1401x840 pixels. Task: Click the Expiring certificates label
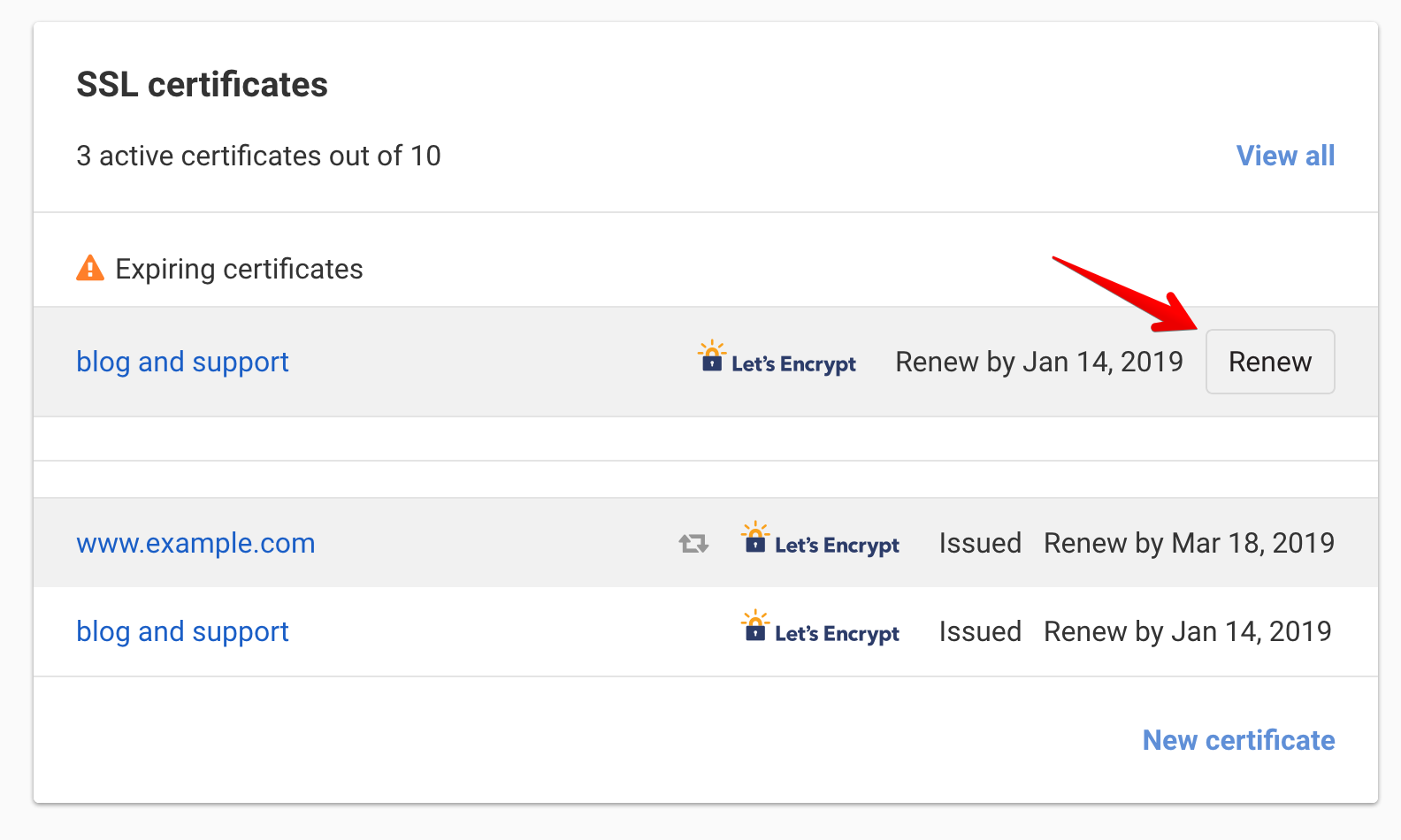tap(239, 269)
